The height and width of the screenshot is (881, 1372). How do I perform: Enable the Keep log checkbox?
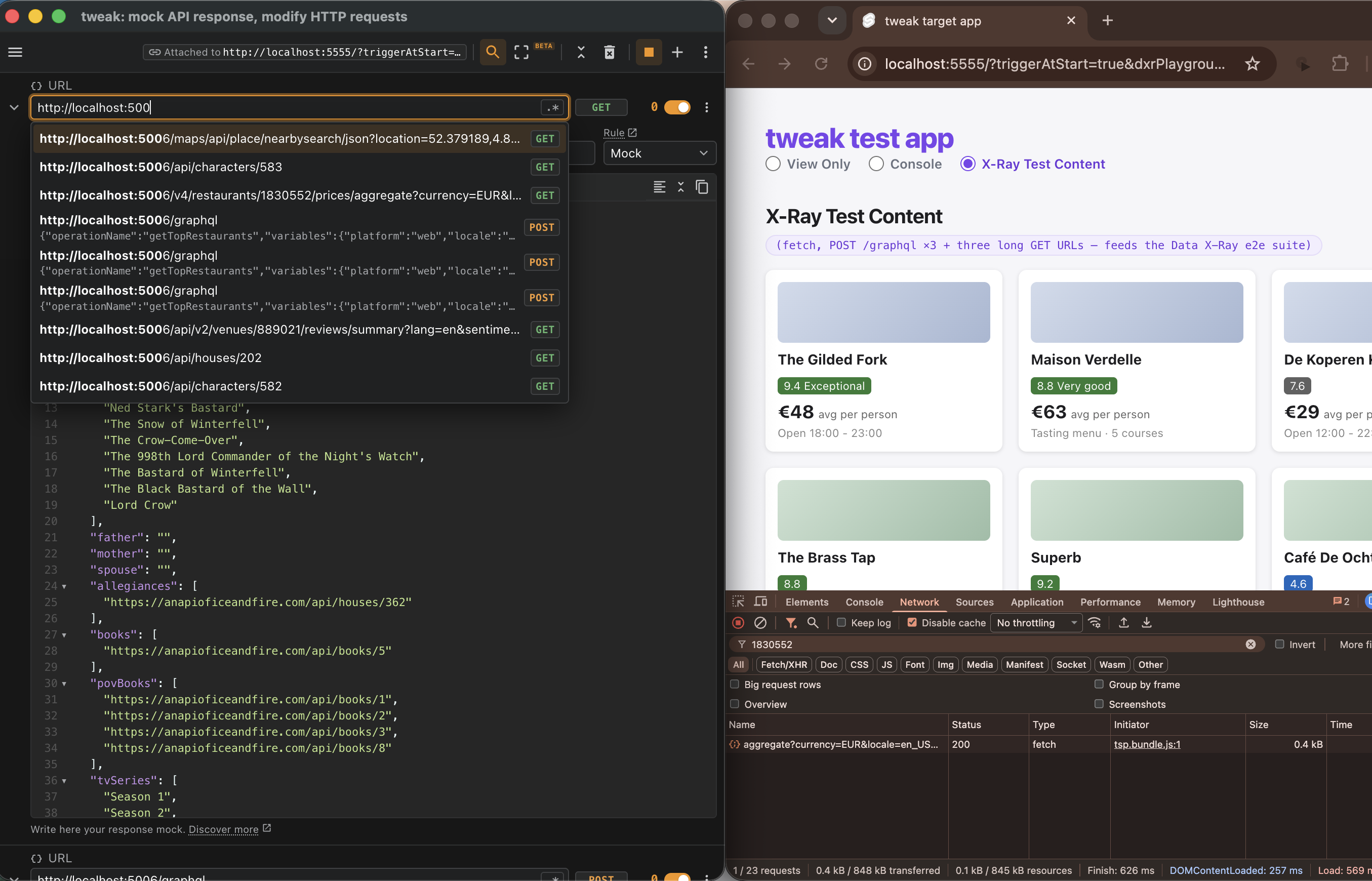(841, 622)
